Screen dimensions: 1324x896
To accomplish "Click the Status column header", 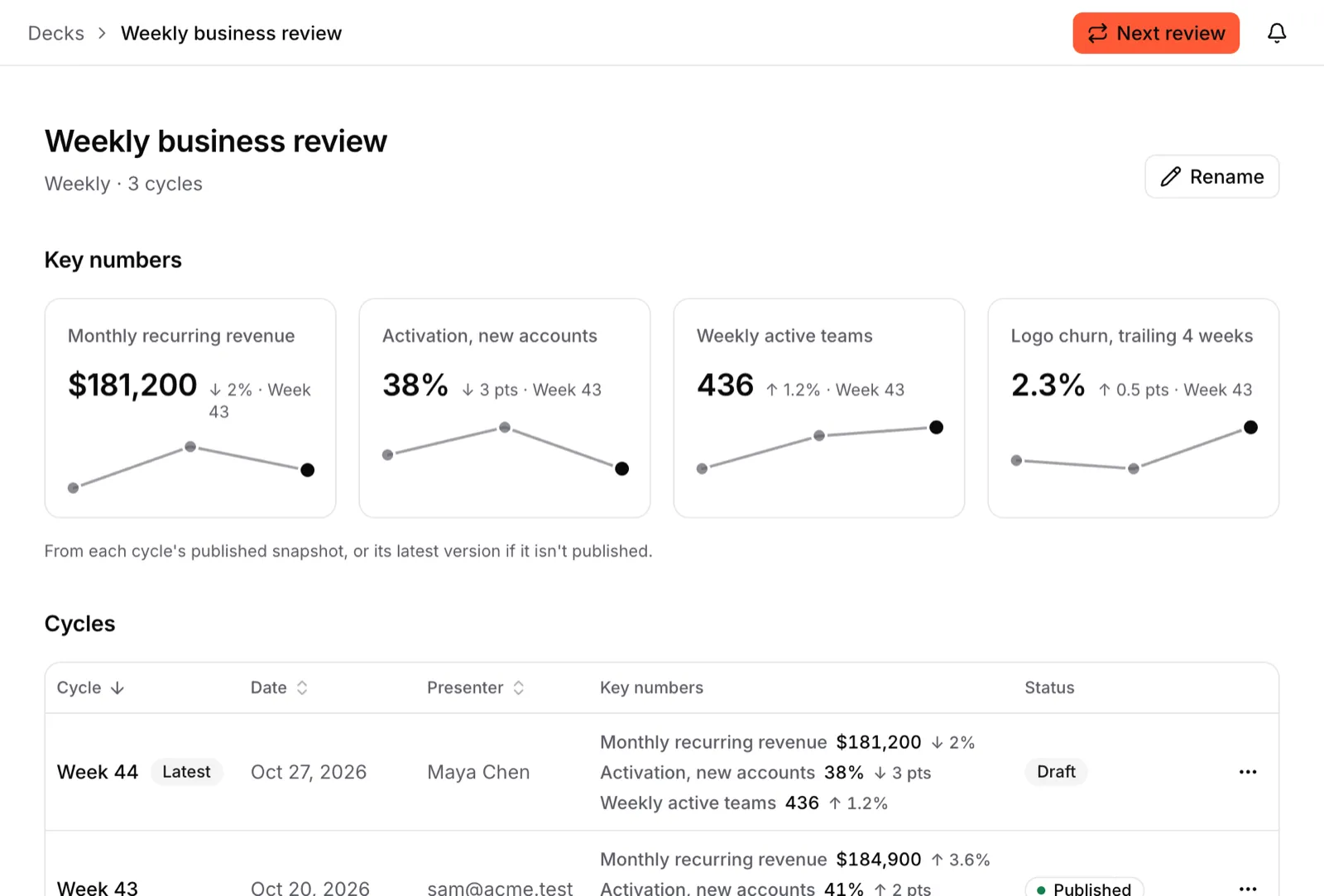I will pos(1049,688).
